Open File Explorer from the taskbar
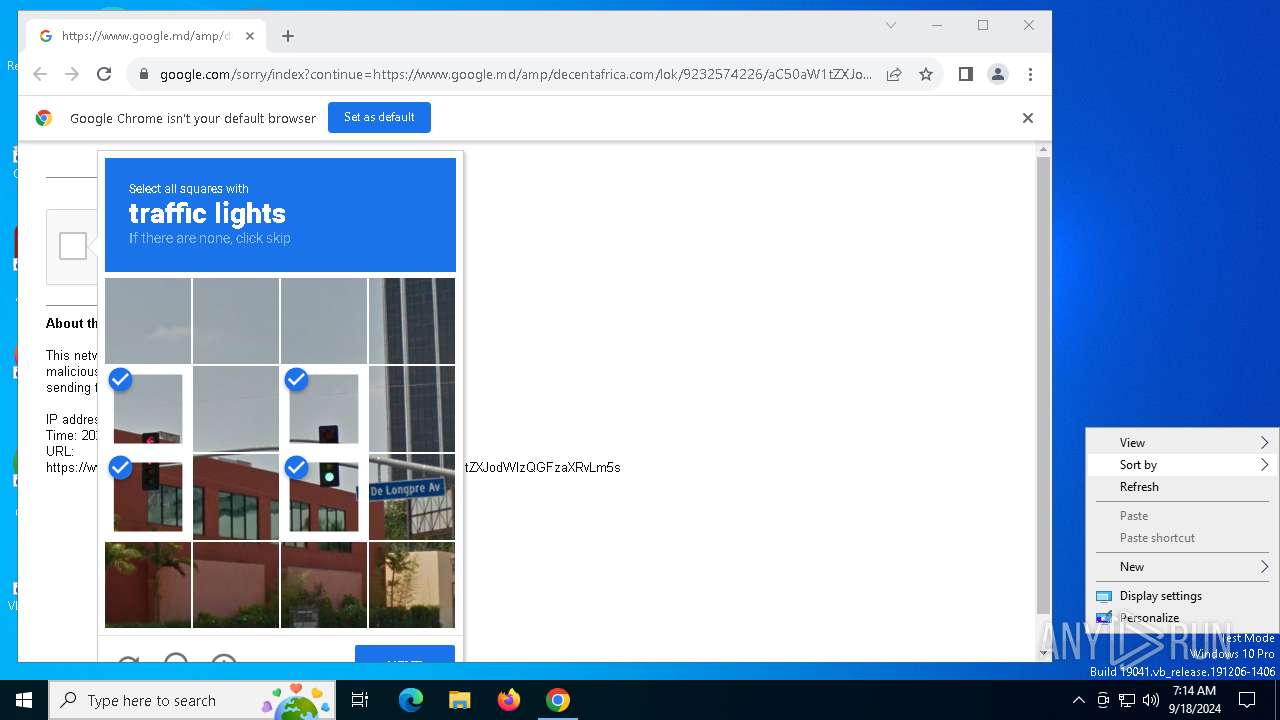Screen dimensions: 1280x720 coord(459,700)
